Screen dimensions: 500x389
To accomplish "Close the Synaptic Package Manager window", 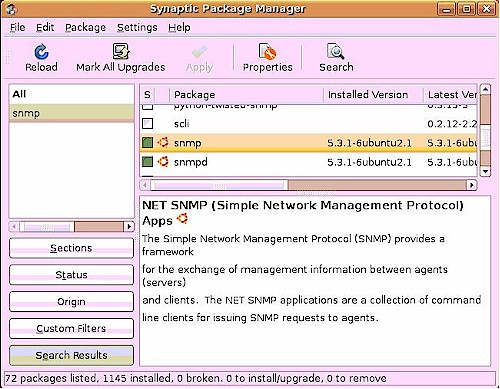I will pyautogui.click(x=486, y=9).
